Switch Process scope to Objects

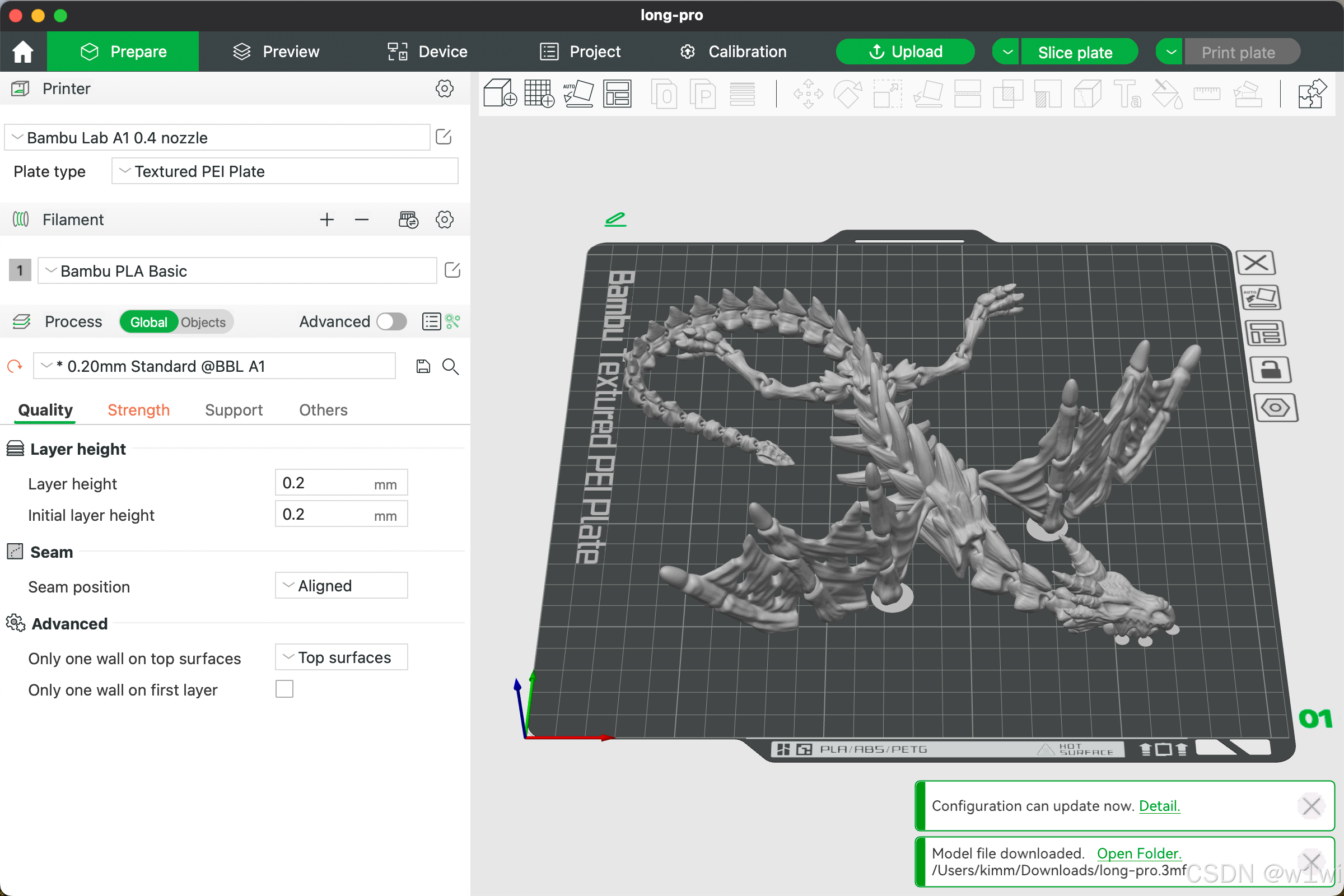pos(203,323)
